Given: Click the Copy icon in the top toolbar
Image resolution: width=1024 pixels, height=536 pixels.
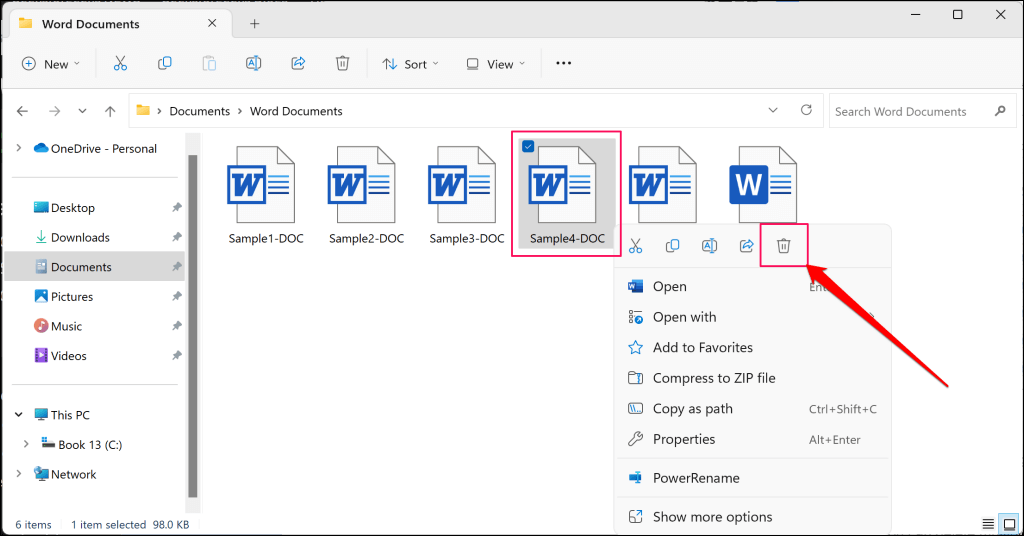Looking at the screenshot, I should tap(165, 64).
